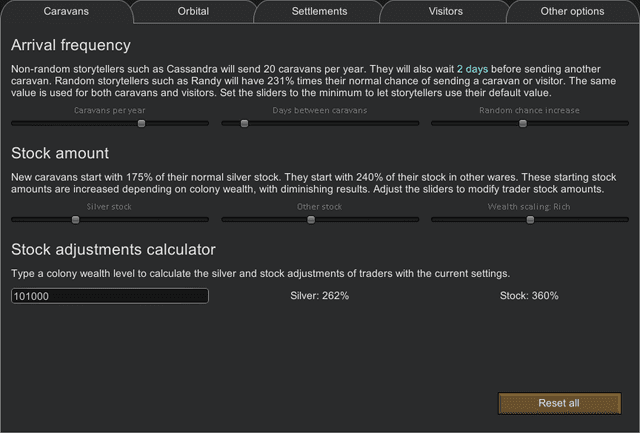Go to the Other options tab

point(572,12)
